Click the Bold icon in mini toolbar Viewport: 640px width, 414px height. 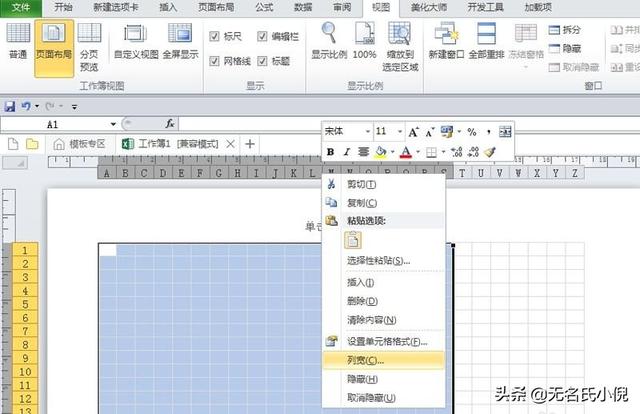click(331, 152)
